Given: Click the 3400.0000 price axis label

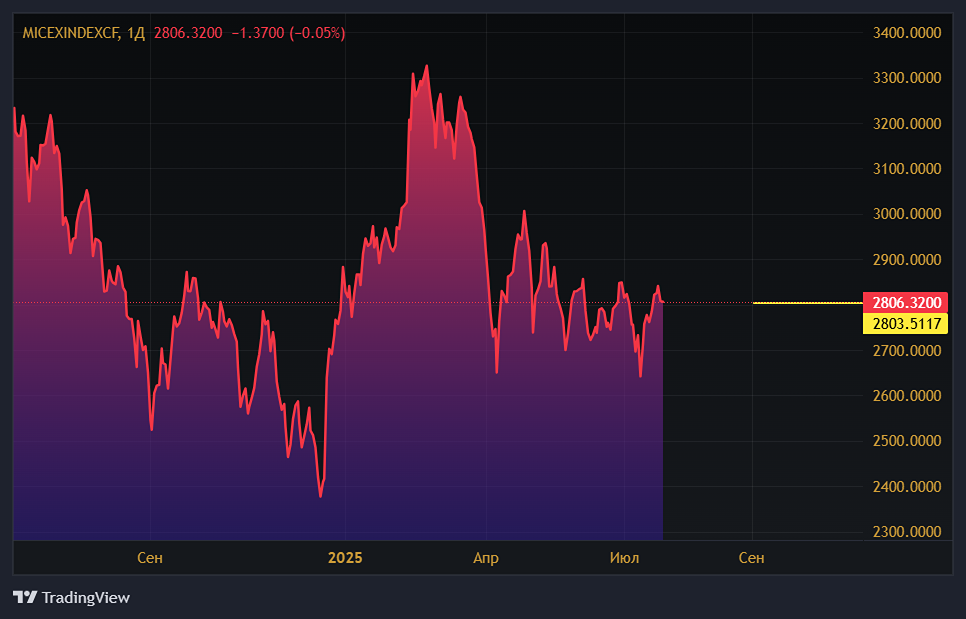Looking at the screenshot, I should (x=907, y=33).
